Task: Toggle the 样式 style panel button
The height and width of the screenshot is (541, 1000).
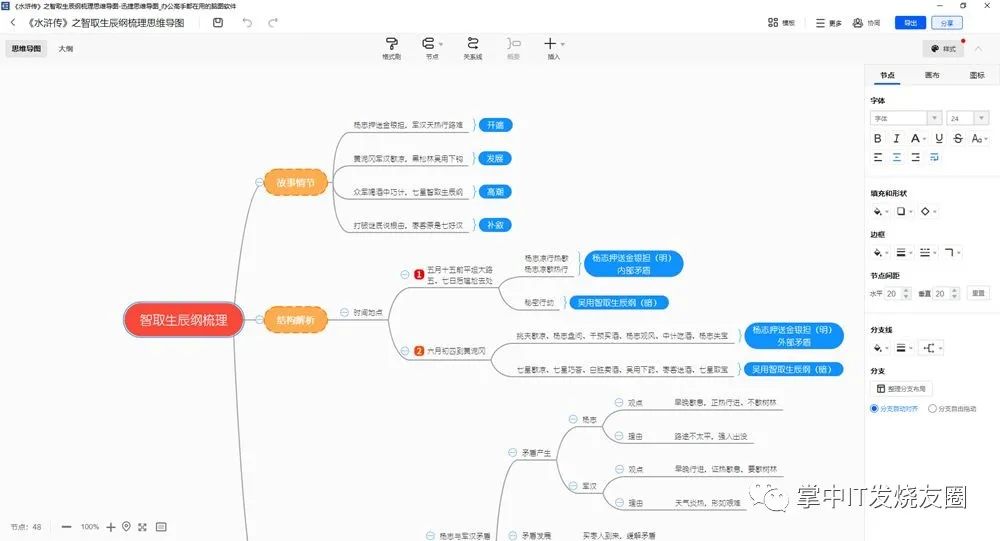Action: (x=943, y=48)
